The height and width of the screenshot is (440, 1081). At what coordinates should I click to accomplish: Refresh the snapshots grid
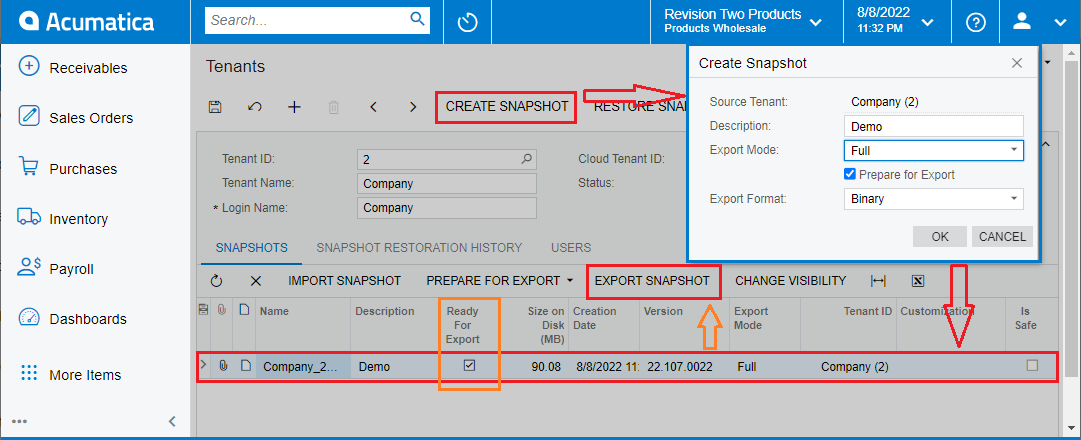coord(216,281)
